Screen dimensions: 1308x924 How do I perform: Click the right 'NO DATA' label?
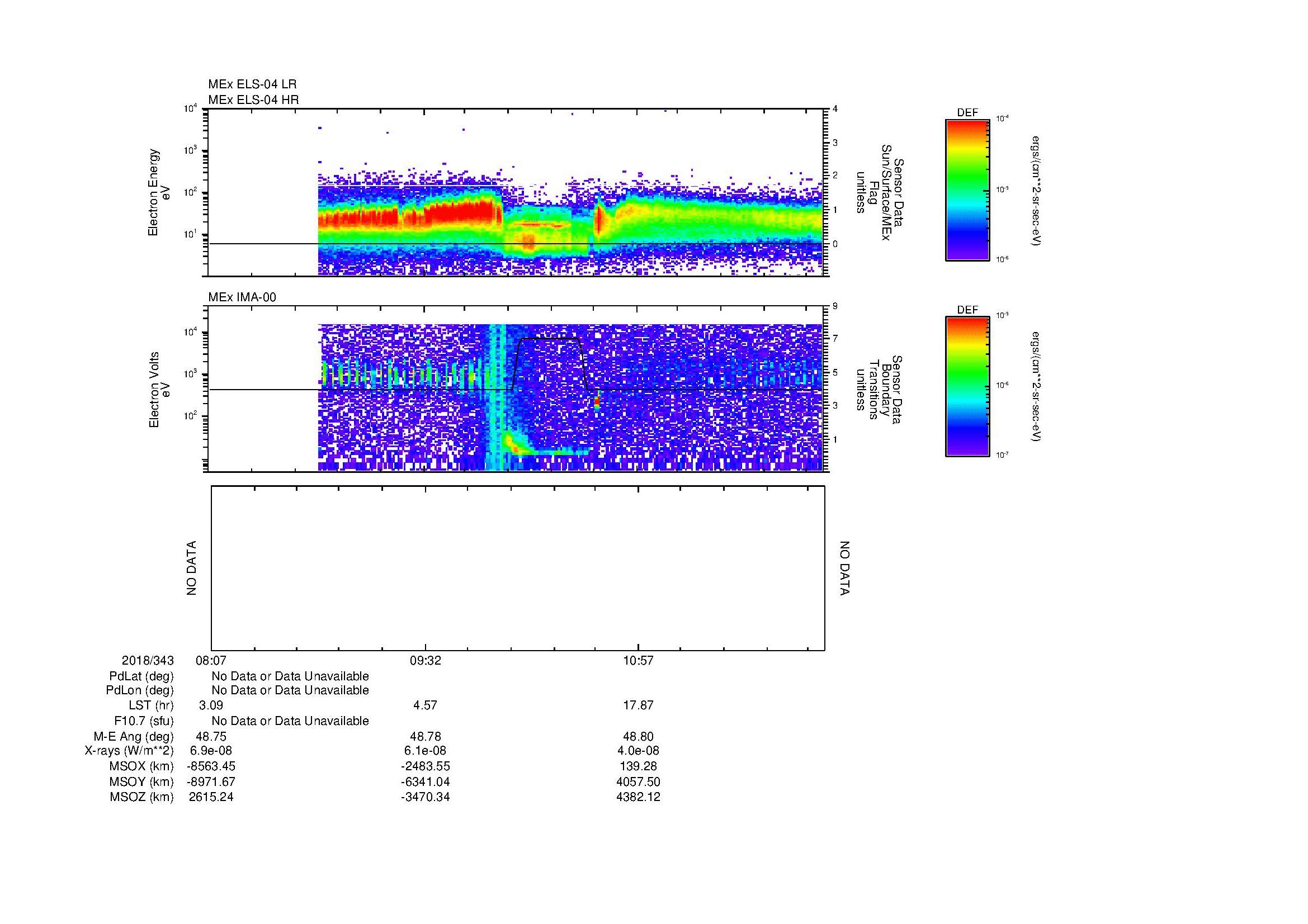844,568
